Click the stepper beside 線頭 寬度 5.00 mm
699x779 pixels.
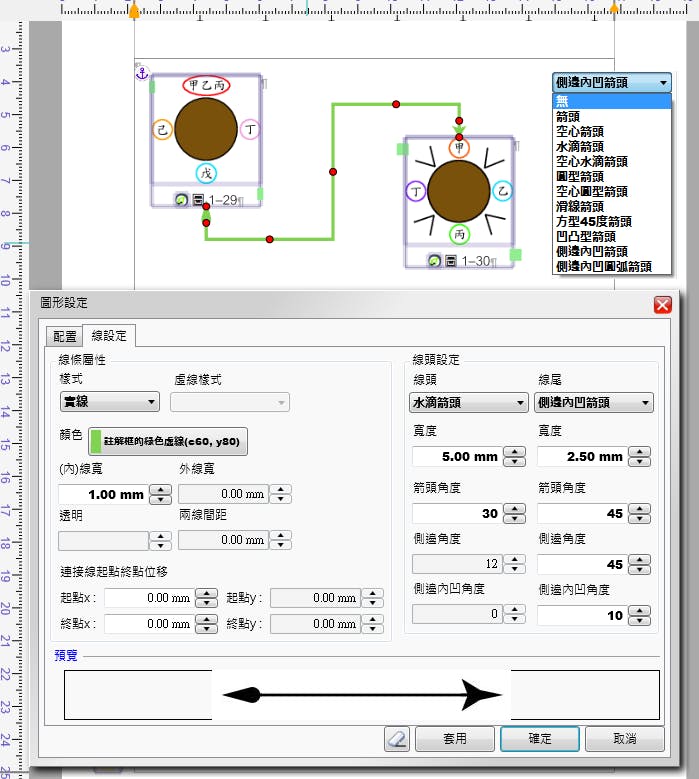coord(514,456)
